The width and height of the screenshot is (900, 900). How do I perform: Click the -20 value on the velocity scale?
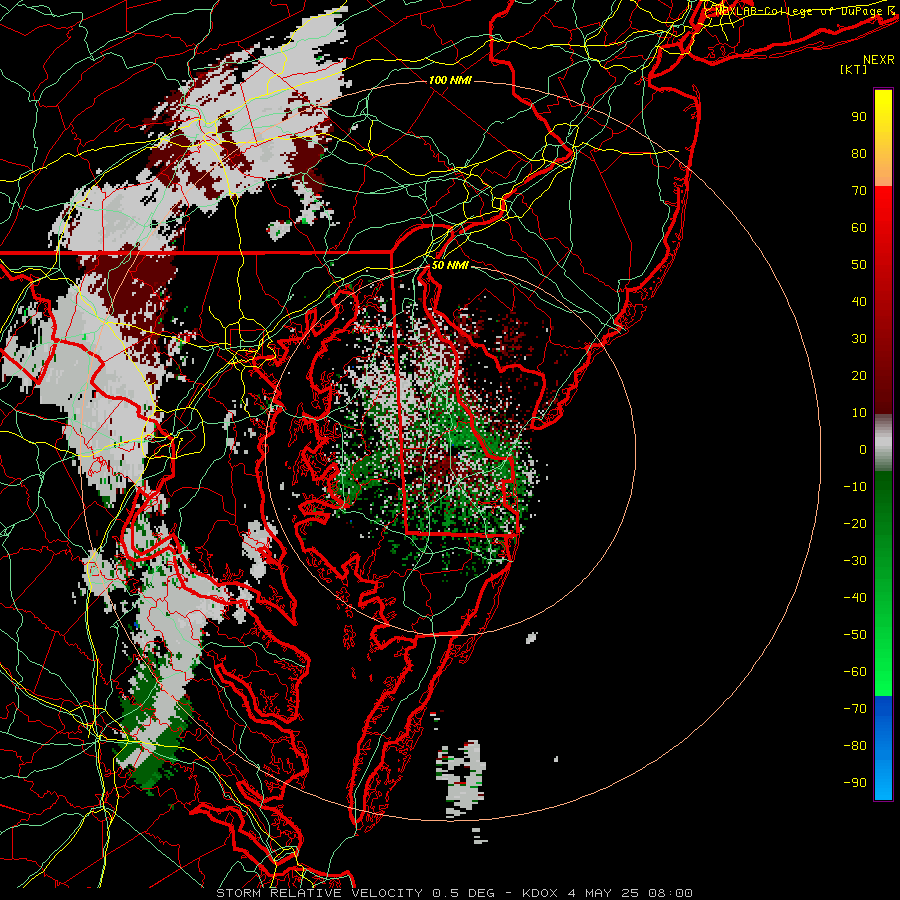tap(855, 523)
